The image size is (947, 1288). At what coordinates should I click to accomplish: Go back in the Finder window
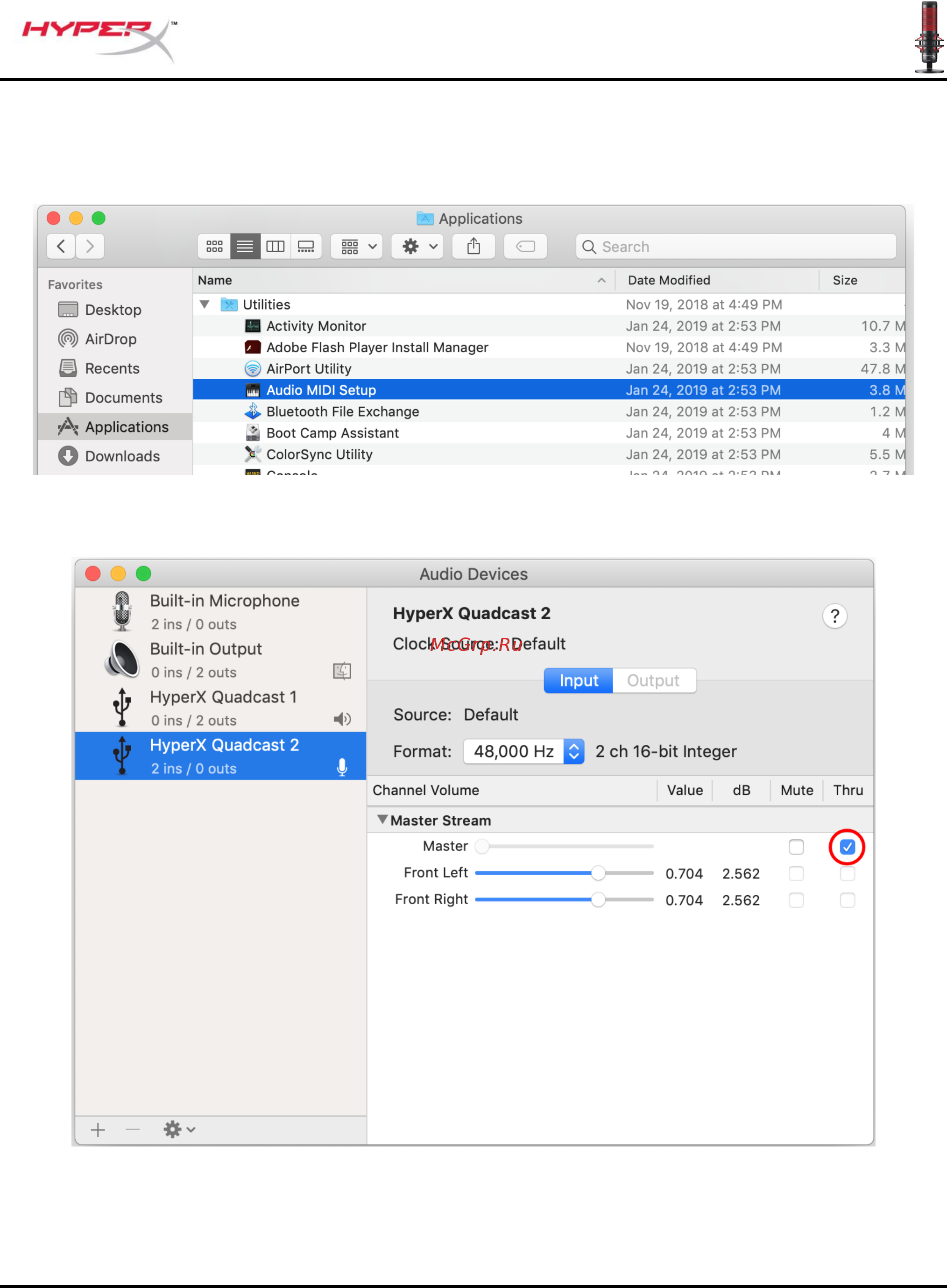click(x=61, y=247)
